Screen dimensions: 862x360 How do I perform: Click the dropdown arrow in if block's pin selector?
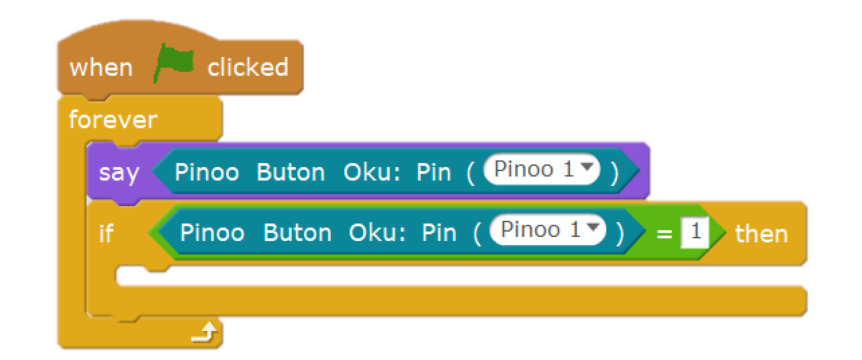coord(592,227)
